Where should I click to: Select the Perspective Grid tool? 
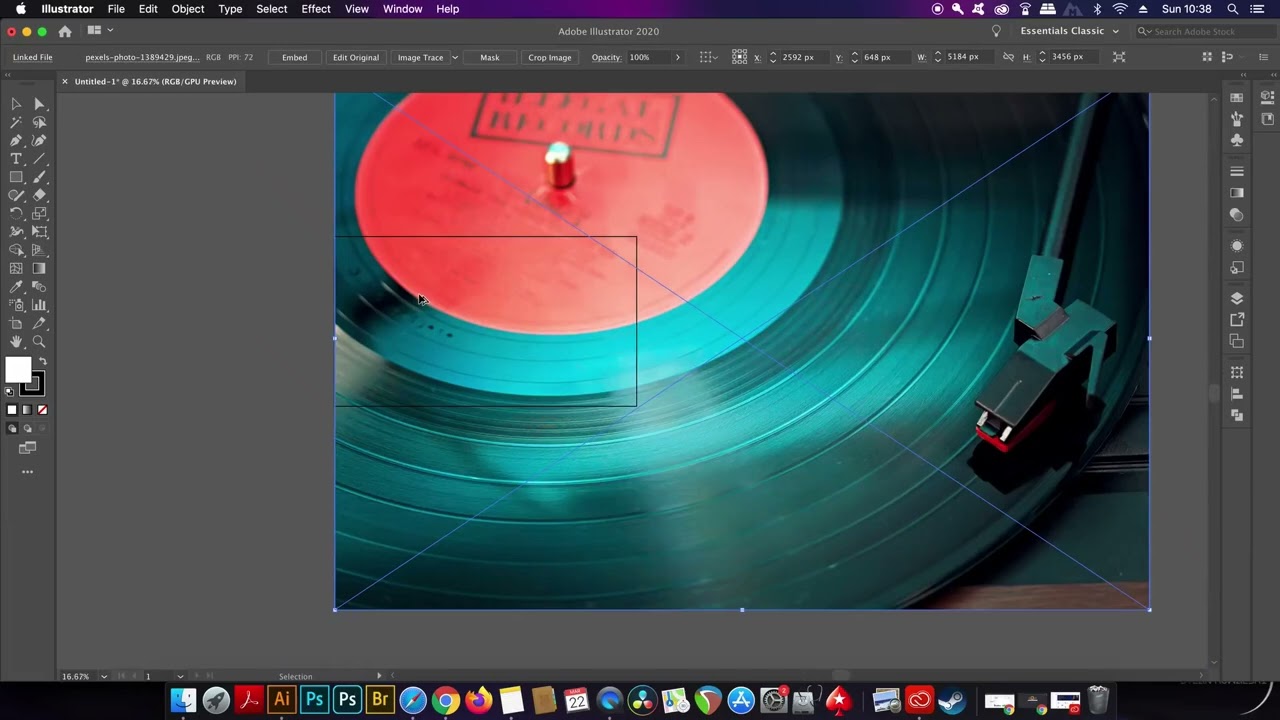[39, 250]
